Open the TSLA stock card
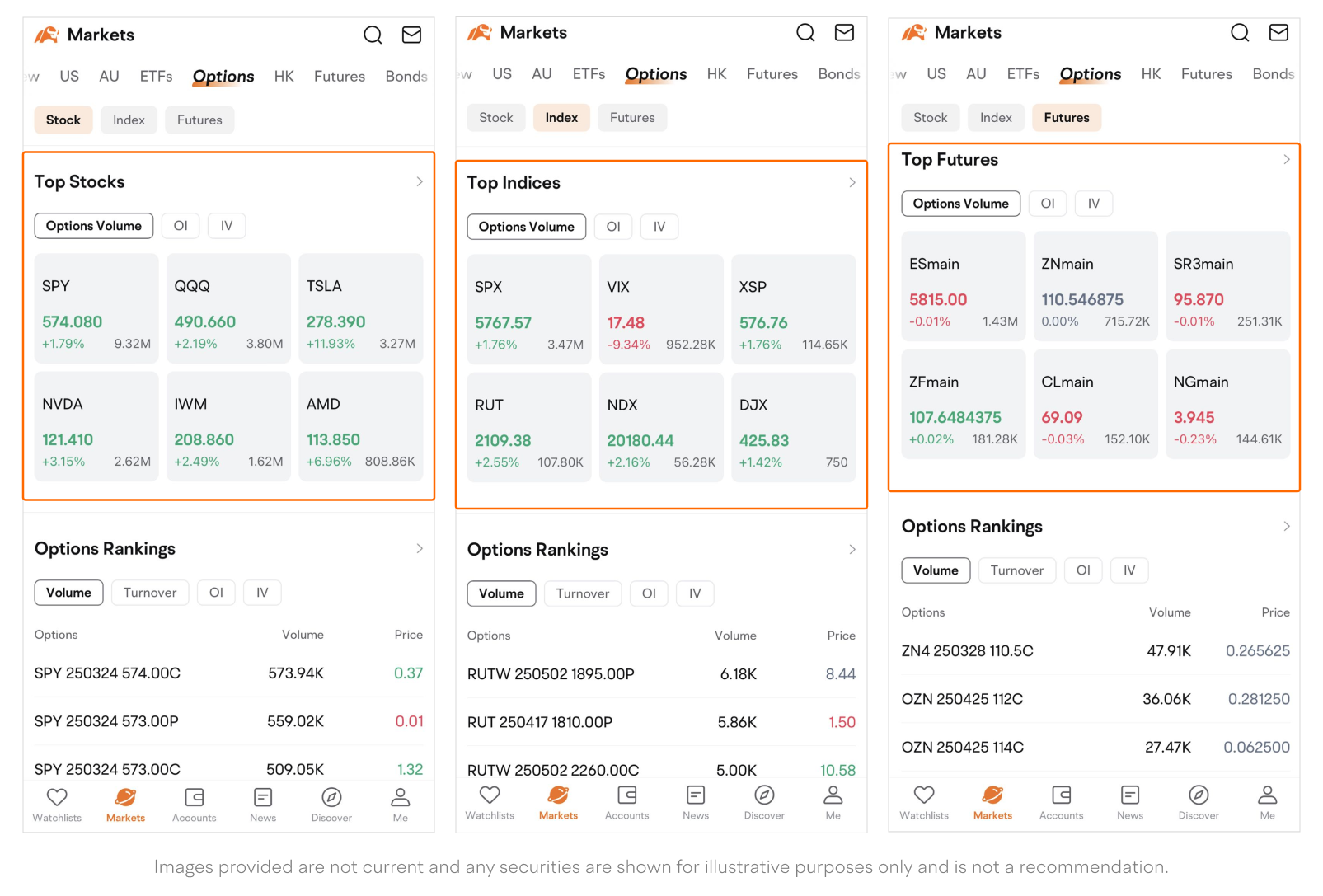The image size is (1323, 896). [x=360, y=308]
